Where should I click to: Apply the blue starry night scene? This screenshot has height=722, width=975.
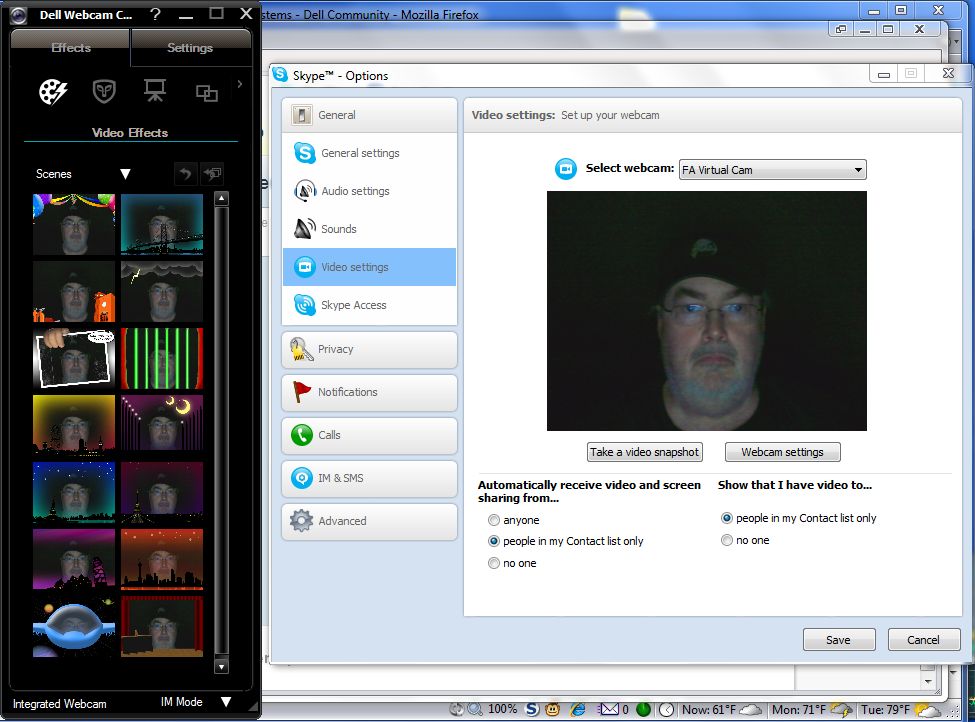(74, 493)
